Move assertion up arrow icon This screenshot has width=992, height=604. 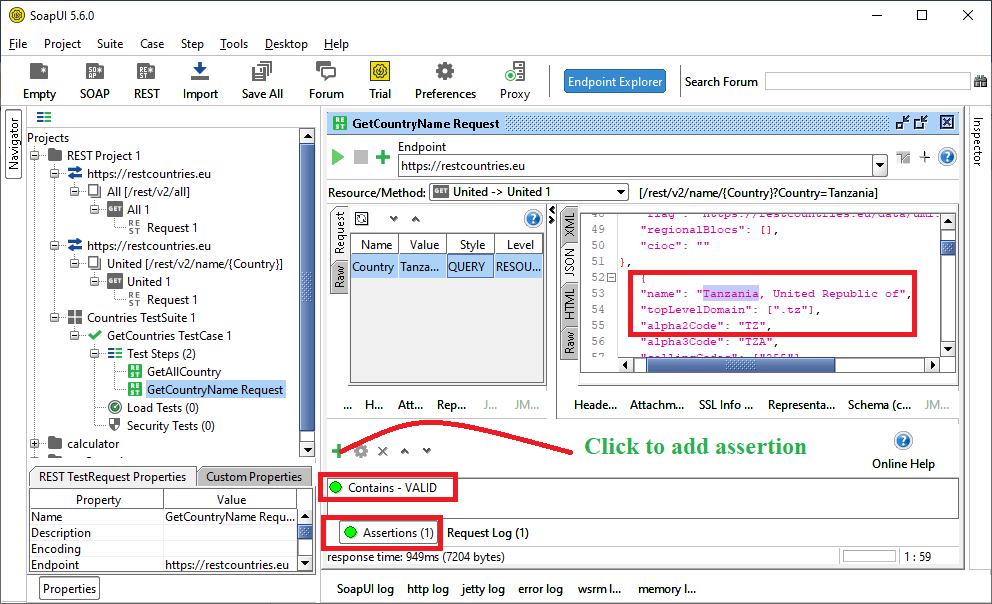(x=405, y=451)
